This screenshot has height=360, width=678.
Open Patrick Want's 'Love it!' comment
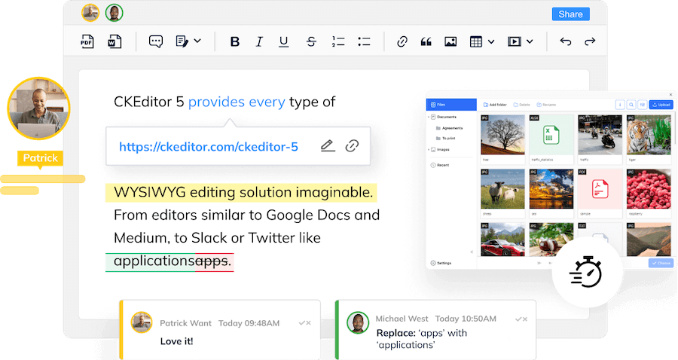coord(221,331)
